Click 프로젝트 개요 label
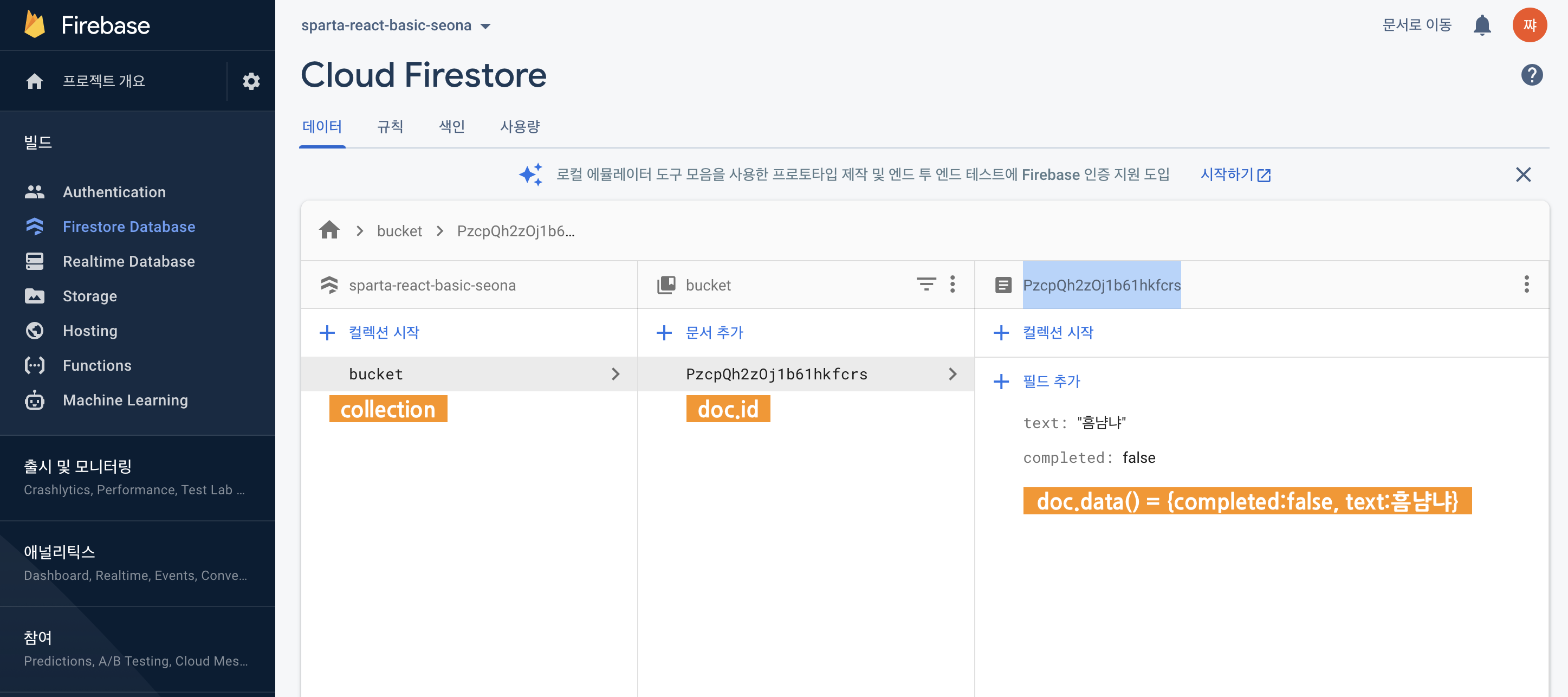 [103, 81]
